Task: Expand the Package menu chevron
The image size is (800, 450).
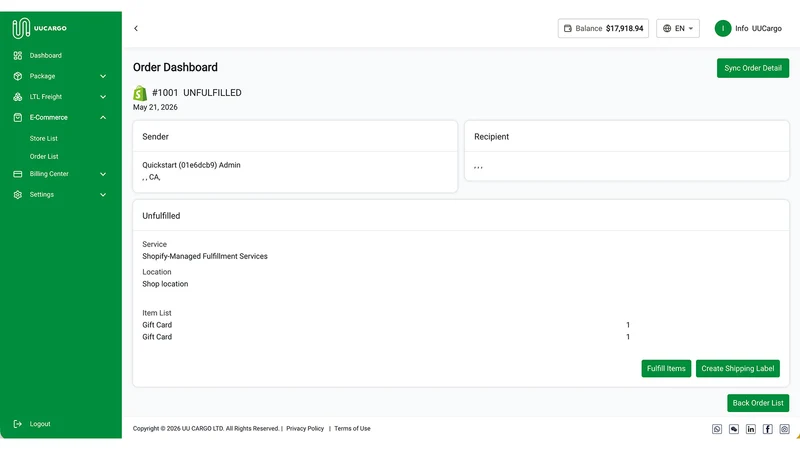Action: coord(103,76)
